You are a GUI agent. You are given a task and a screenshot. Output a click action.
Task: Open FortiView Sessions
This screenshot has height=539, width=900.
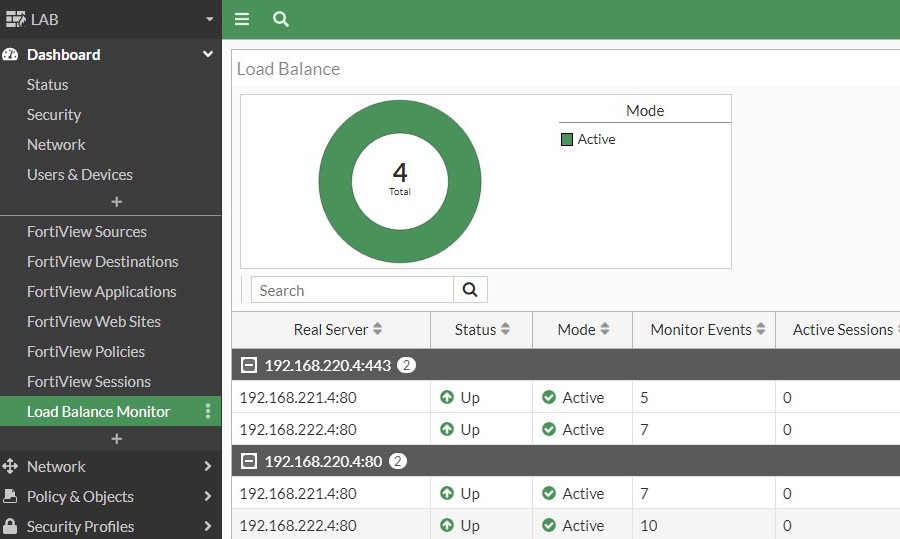88,381
